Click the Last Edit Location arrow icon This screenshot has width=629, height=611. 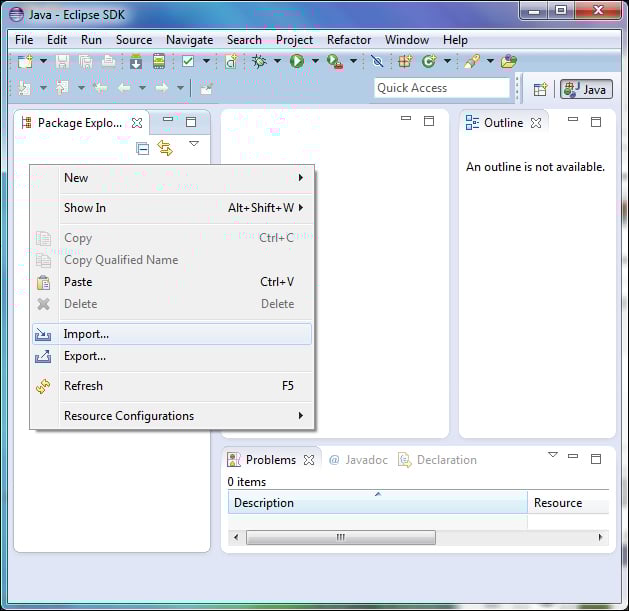[99, 87]
